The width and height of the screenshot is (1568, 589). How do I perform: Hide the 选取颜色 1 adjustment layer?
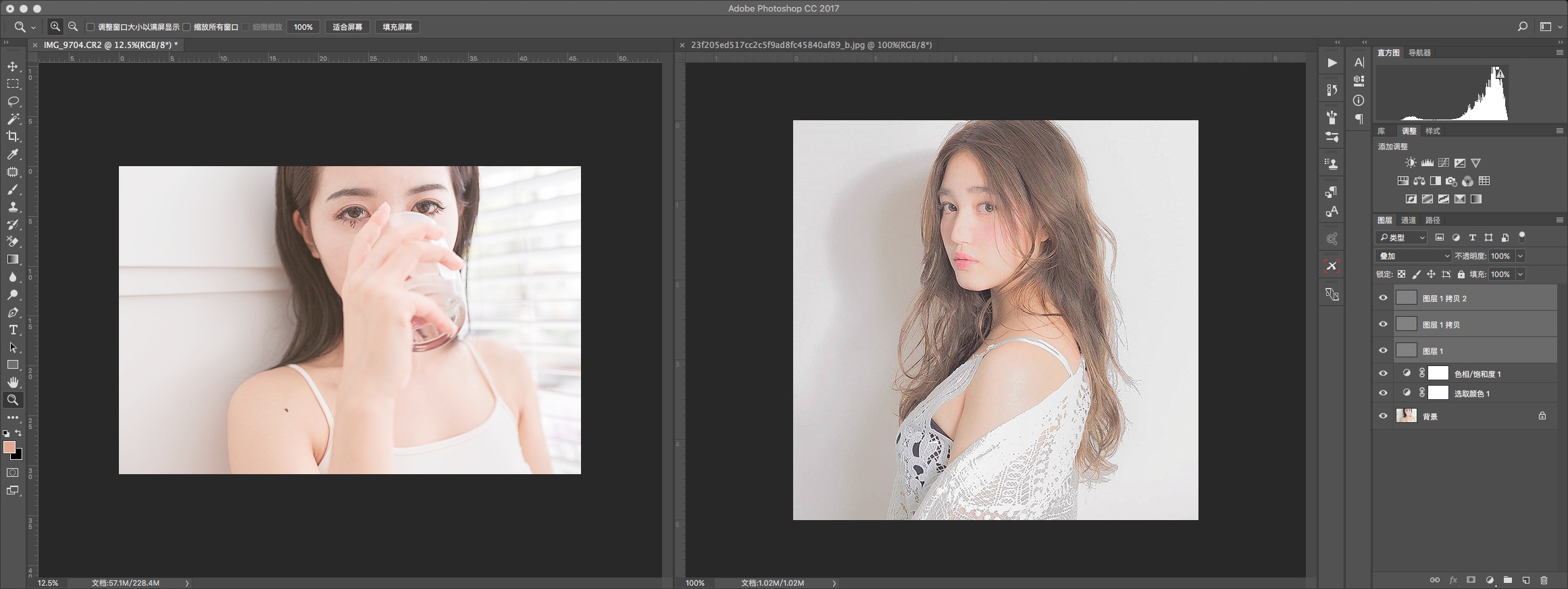point(1383,393)
